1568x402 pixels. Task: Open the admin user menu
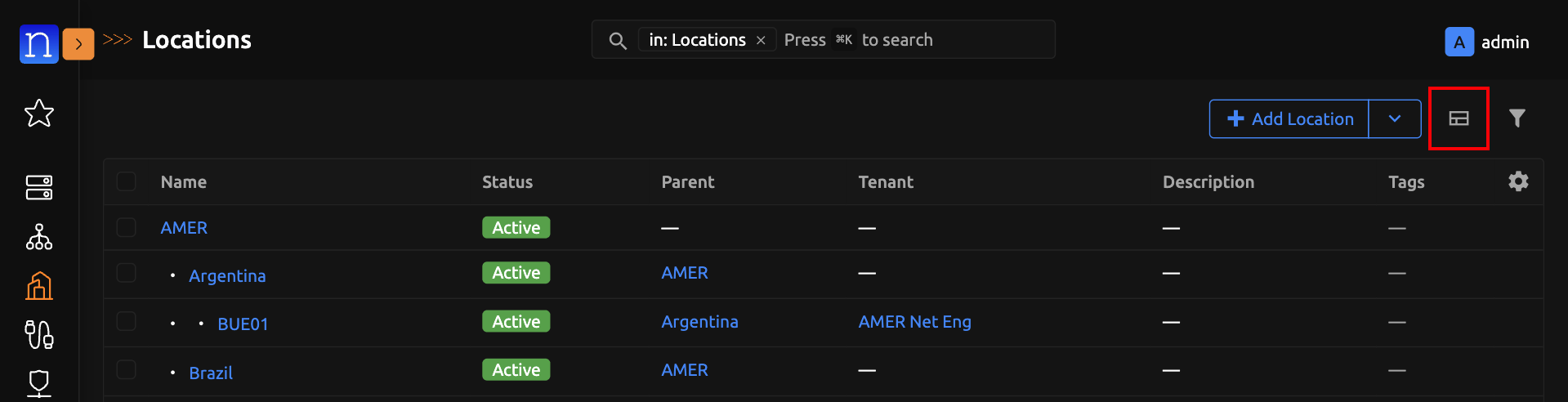[1487, 42]
